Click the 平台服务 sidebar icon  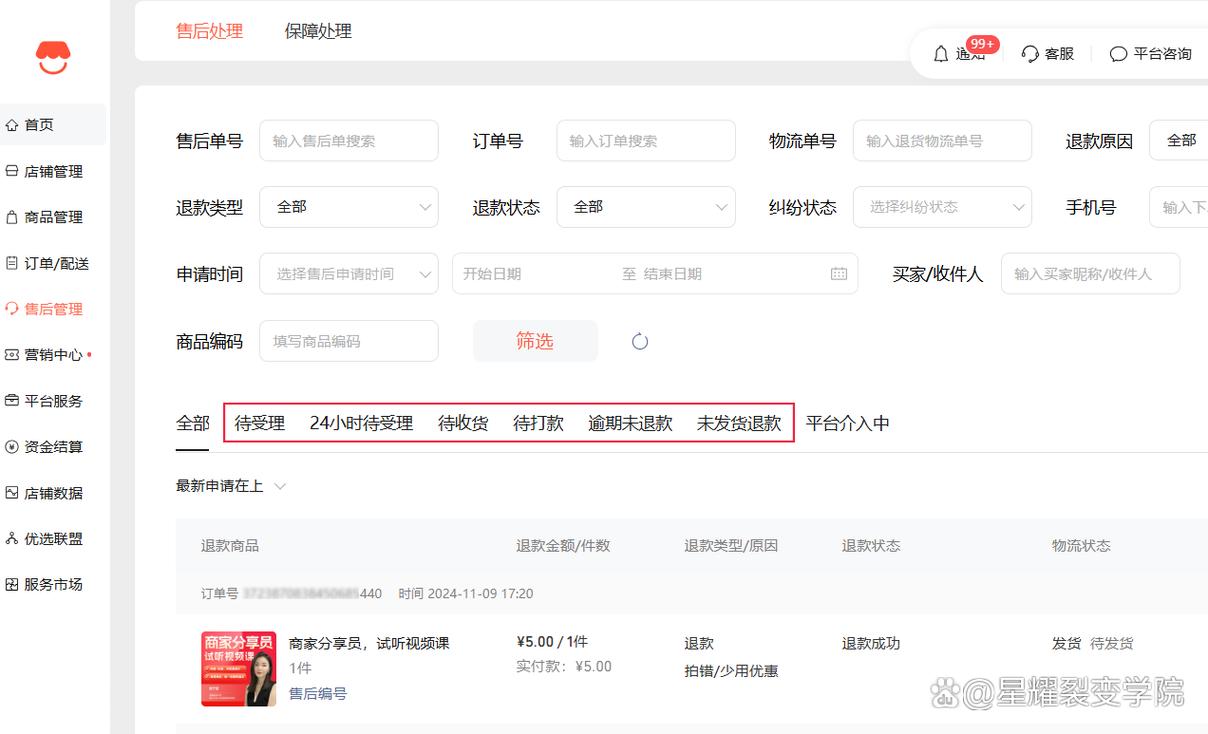click(12, 401)
